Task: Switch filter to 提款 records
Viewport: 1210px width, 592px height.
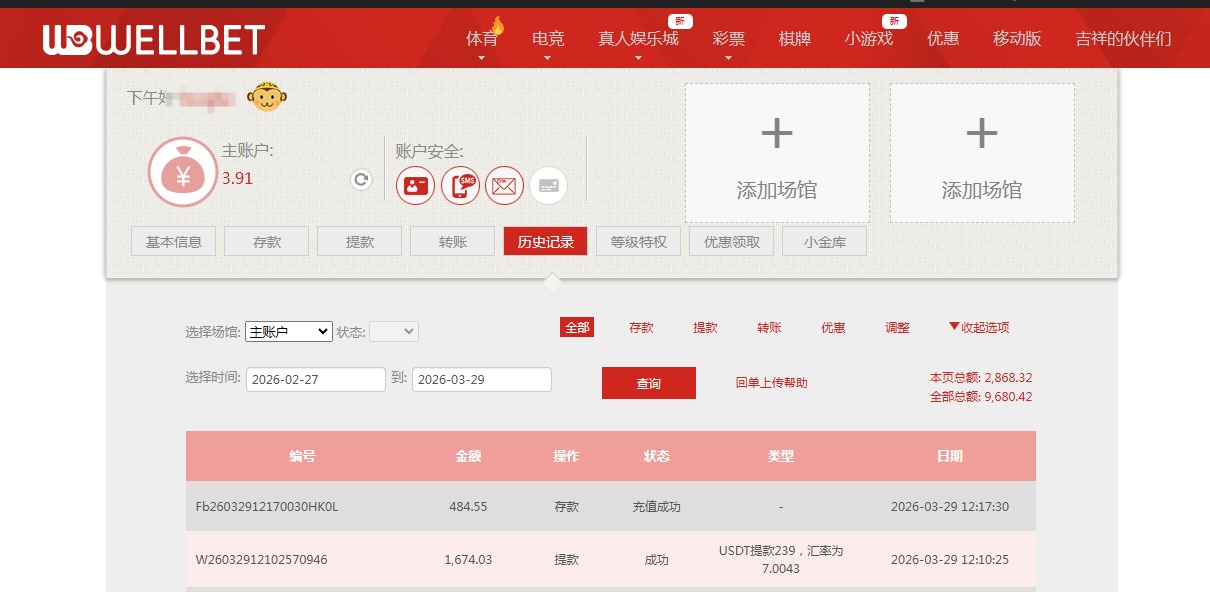Action: pos(704,327)
